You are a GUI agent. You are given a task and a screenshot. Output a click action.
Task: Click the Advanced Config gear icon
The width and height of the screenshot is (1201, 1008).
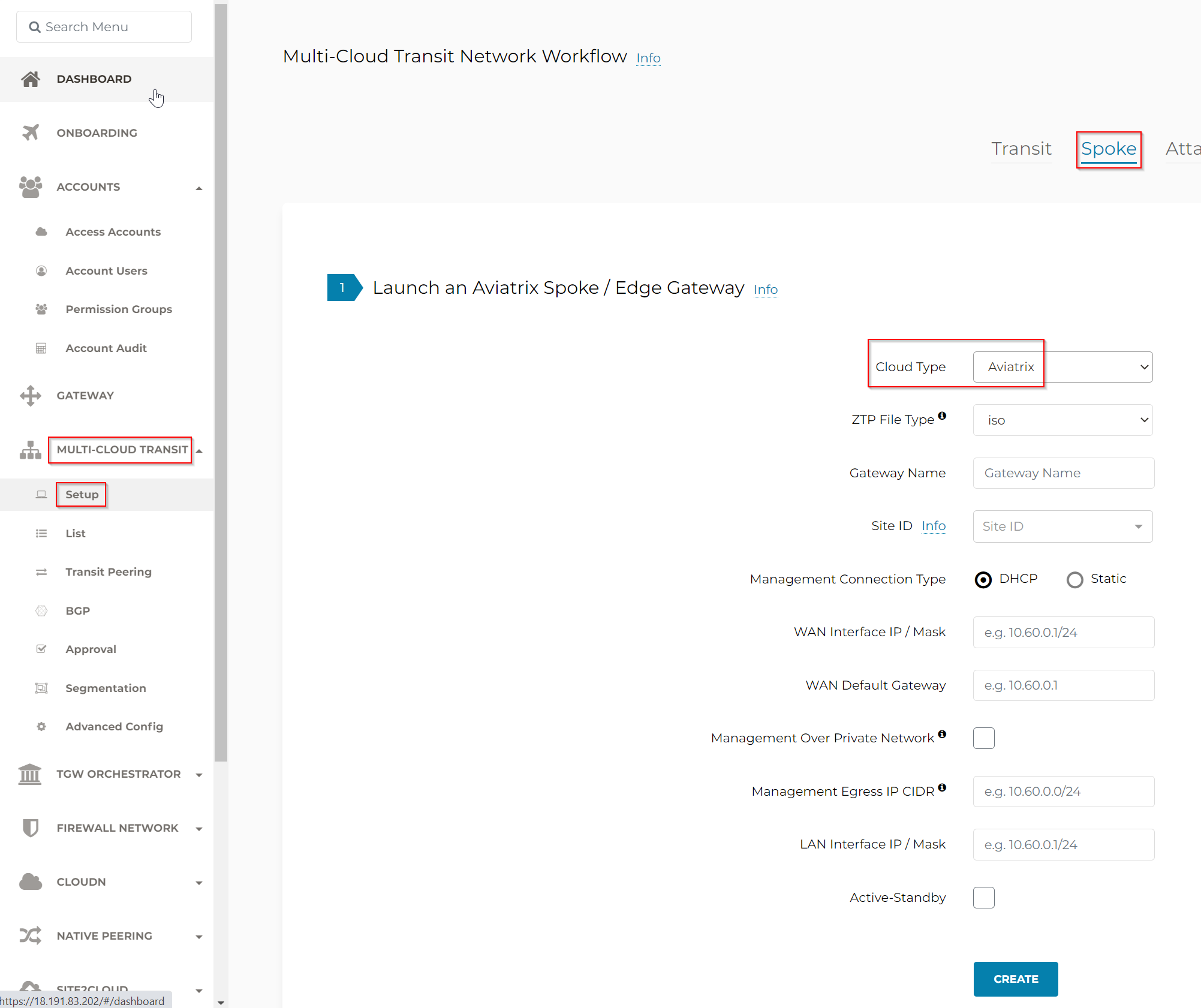tap(41, 727)
